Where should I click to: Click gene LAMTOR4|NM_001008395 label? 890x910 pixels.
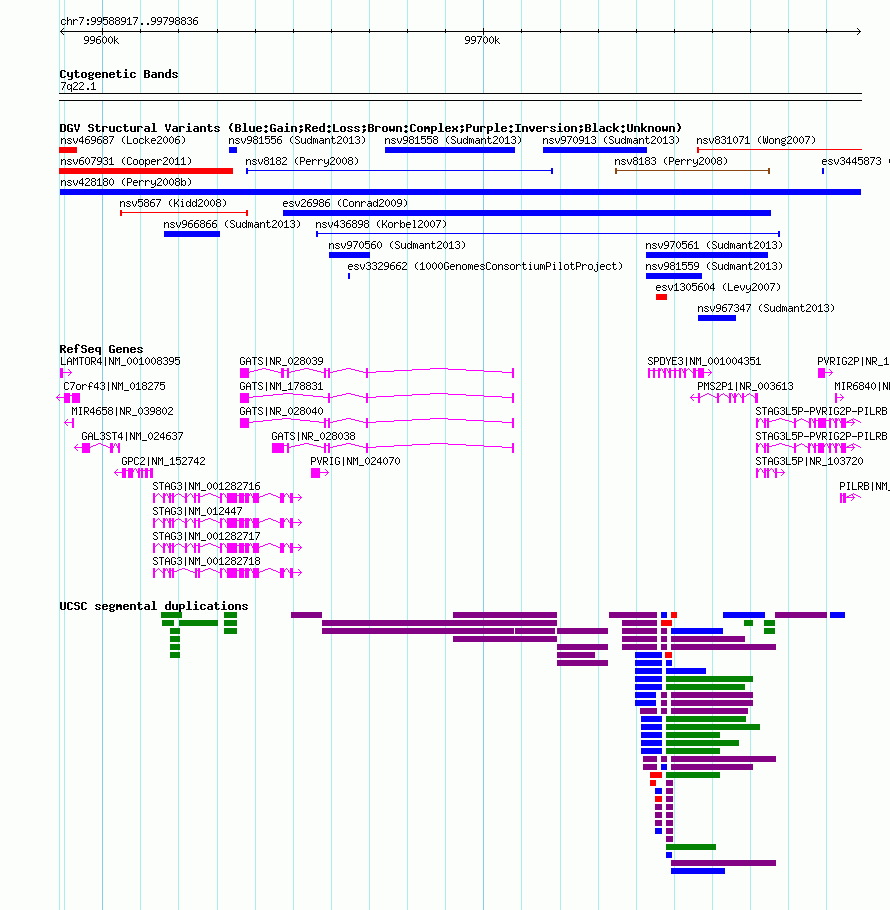(x=120, y=362)
